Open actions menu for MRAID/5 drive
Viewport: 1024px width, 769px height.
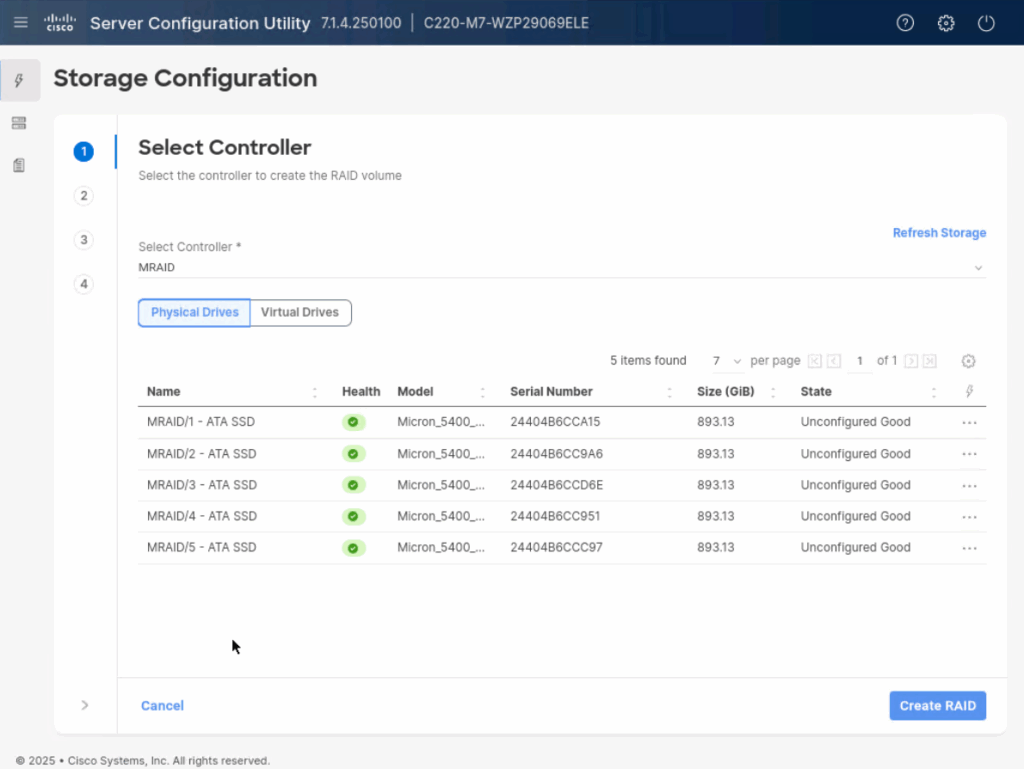click(x=969, y=548)
